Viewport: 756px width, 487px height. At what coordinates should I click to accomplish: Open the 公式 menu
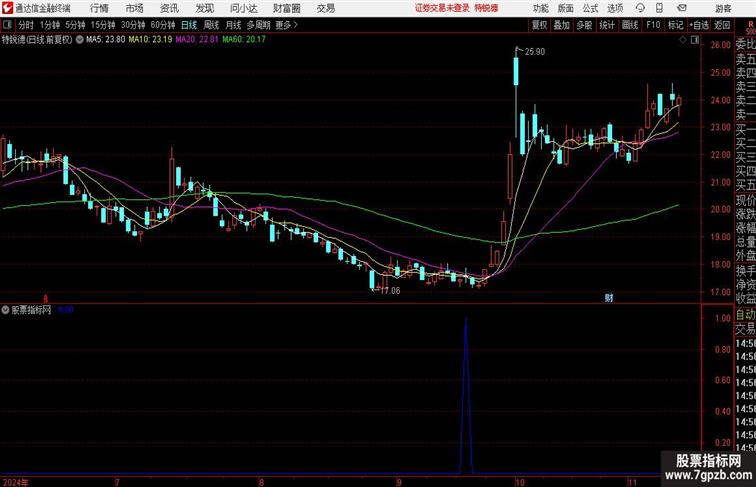590,8
